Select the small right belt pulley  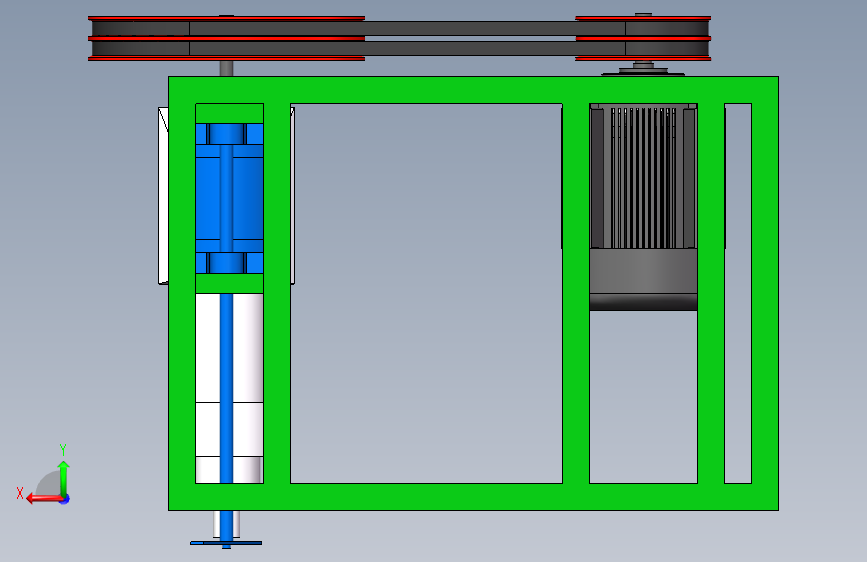point(643,38)
